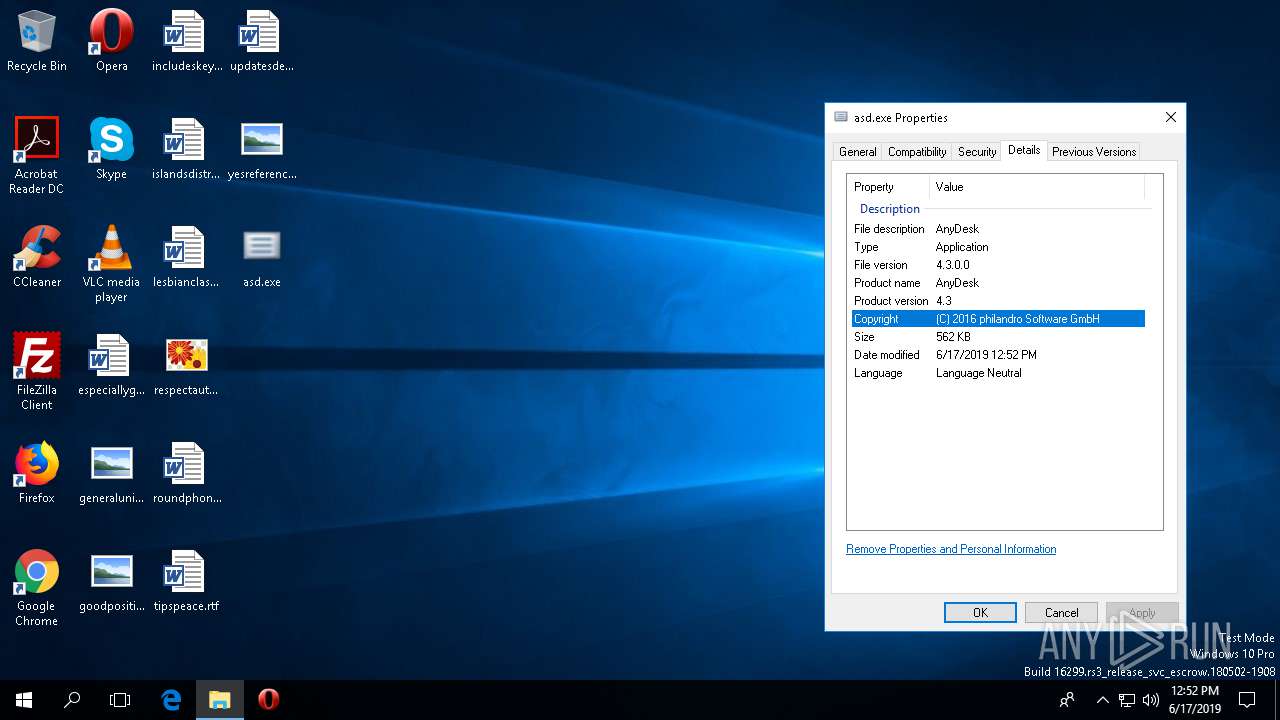Select the Language Neutral row
The height and width of the screenshot is (720, 1280).
pyautogui.click(x=998, y=373)
